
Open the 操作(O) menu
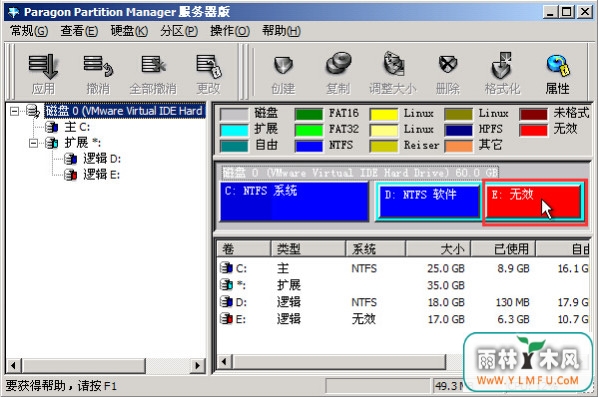coord(230,31)
